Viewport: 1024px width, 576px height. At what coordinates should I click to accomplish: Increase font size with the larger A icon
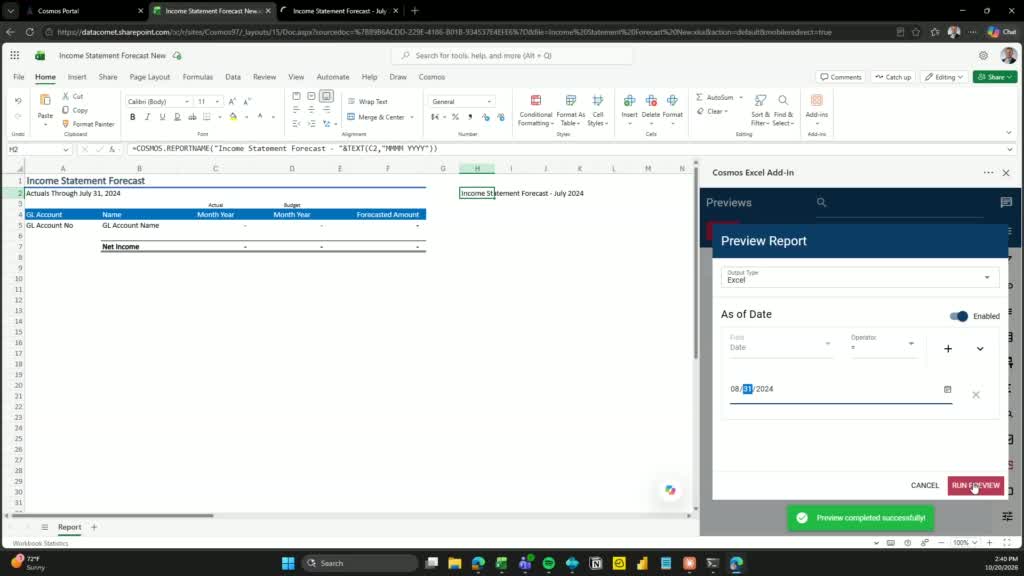[x=232, y=102]
